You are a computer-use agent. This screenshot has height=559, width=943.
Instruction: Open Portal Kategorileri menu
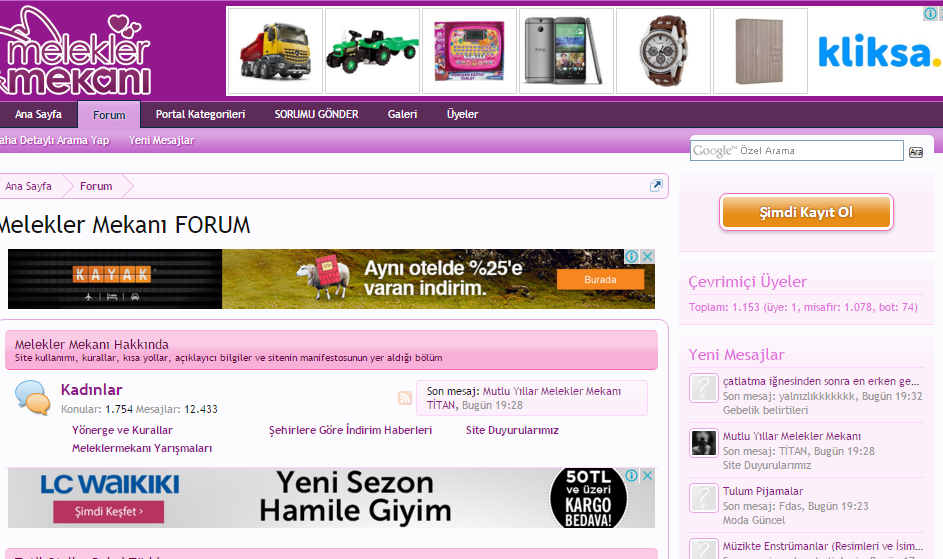tap(200, 114)
